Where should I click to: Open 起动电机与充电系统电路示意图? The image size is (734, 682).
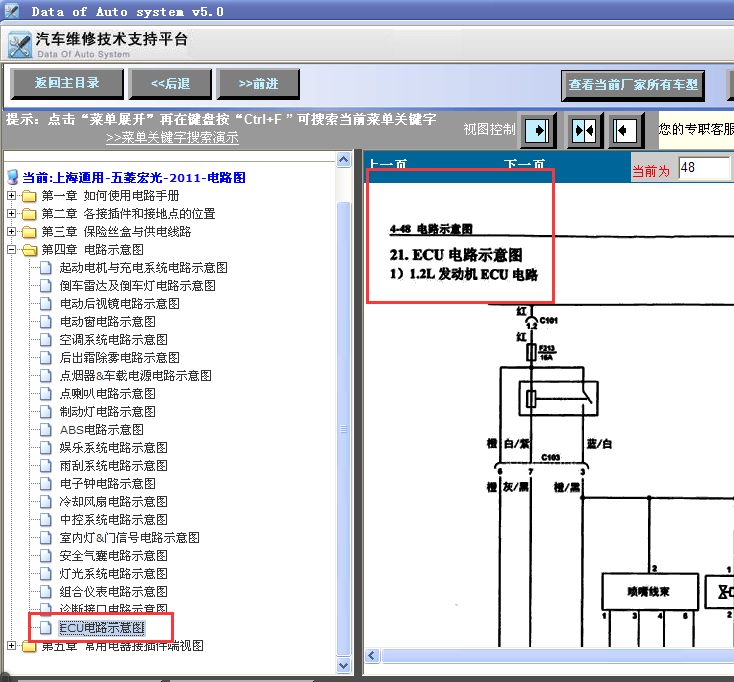[143, 268]
